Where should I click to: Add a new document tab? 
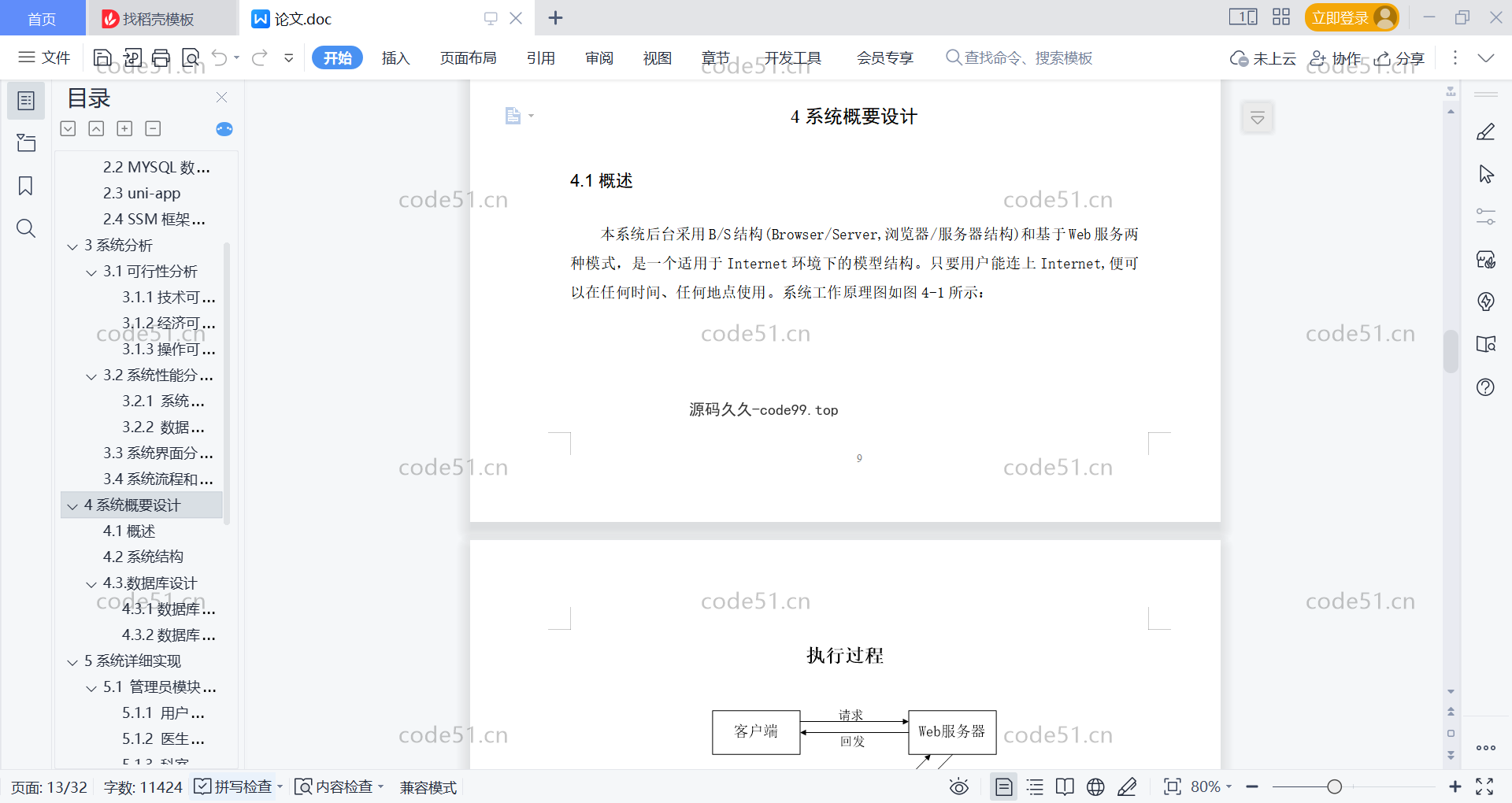pyautogui.click(x=555, y=17)
